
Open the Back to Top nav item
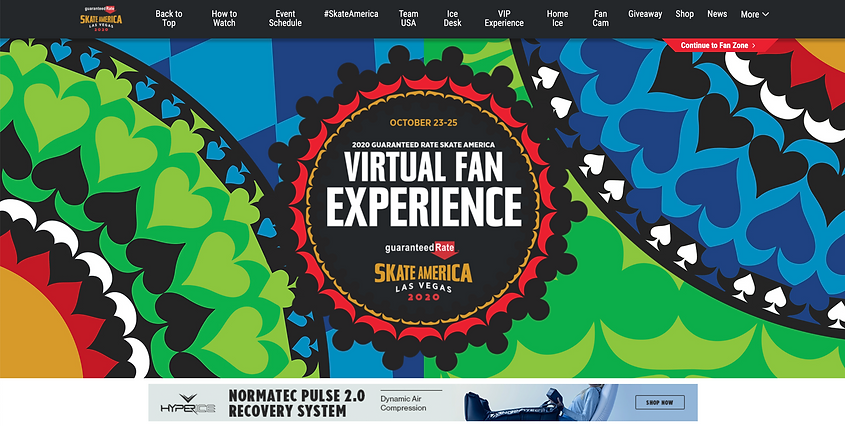169,18
